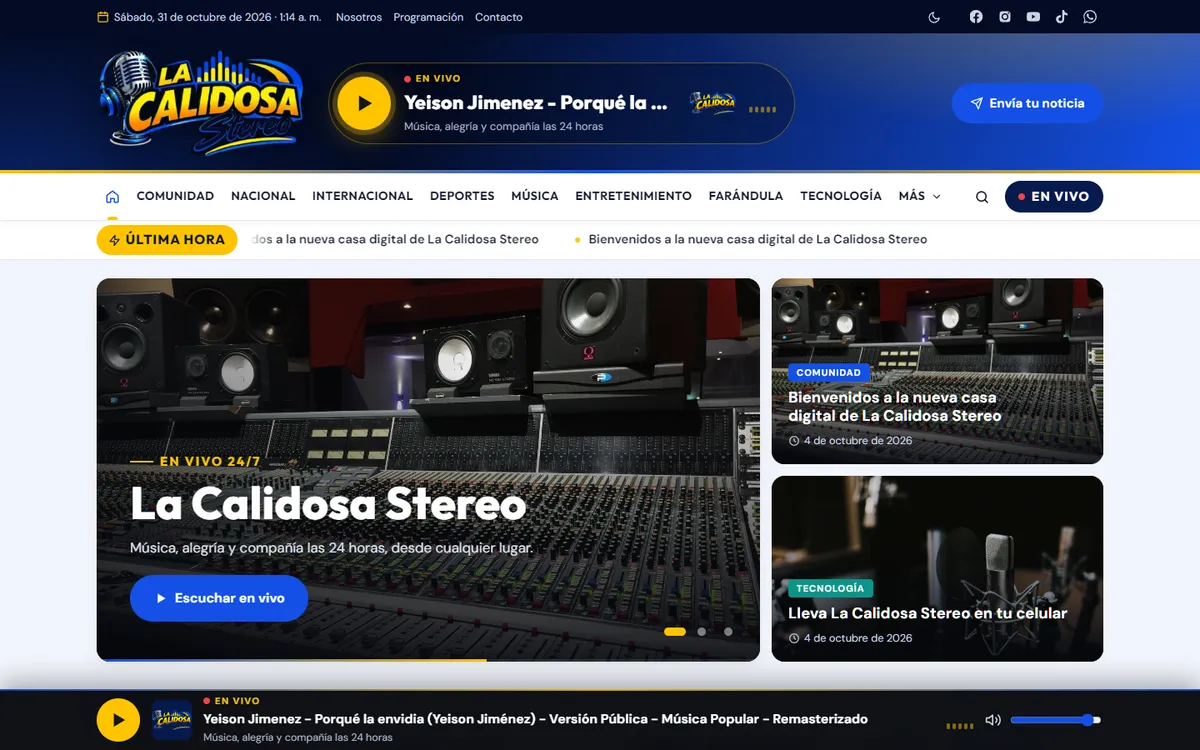The width and height of the screenshot is (1200, 750).
Task: Click the song title Yeison Jimenez in header player
Action: (535, 103)
